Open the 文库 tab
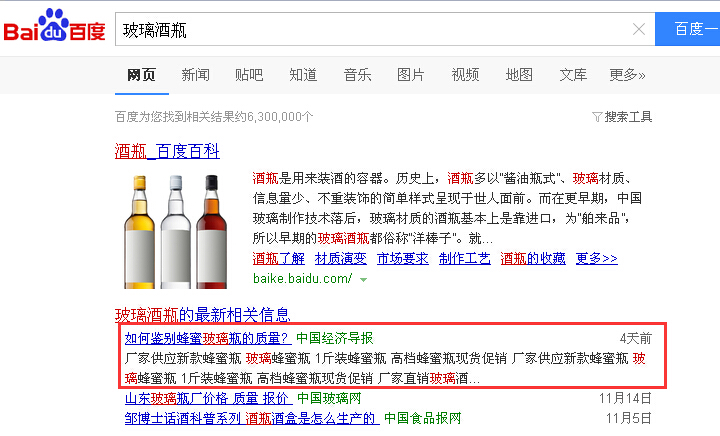The width and height of the screenshot is (720, 436). tap(573, 75)
